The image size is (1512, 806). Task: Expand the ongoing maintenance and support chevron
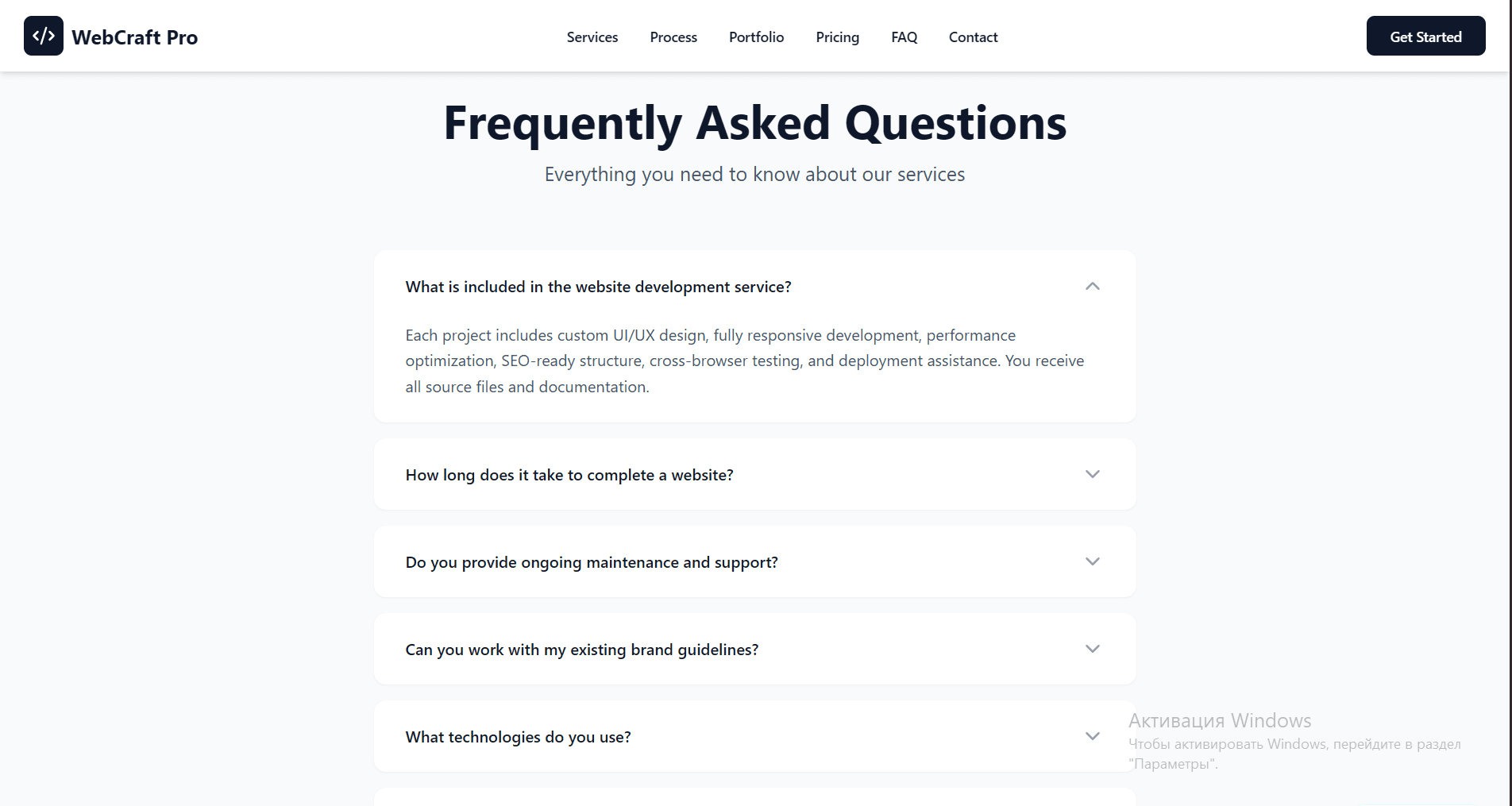1092,561
